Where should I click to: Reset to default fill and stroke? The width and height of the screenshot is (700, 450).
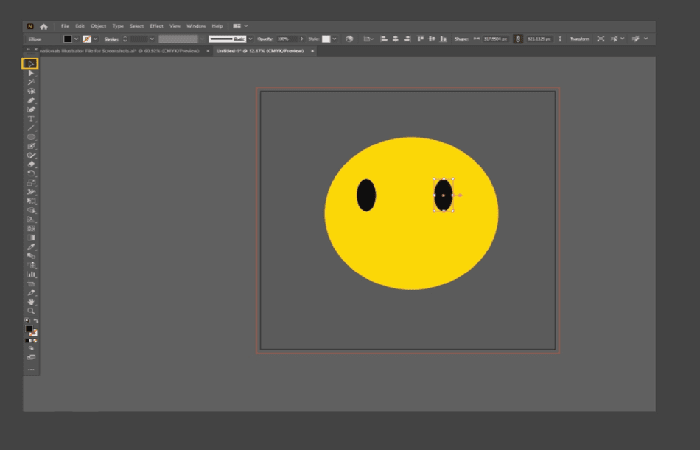click(x=27, y=321)
